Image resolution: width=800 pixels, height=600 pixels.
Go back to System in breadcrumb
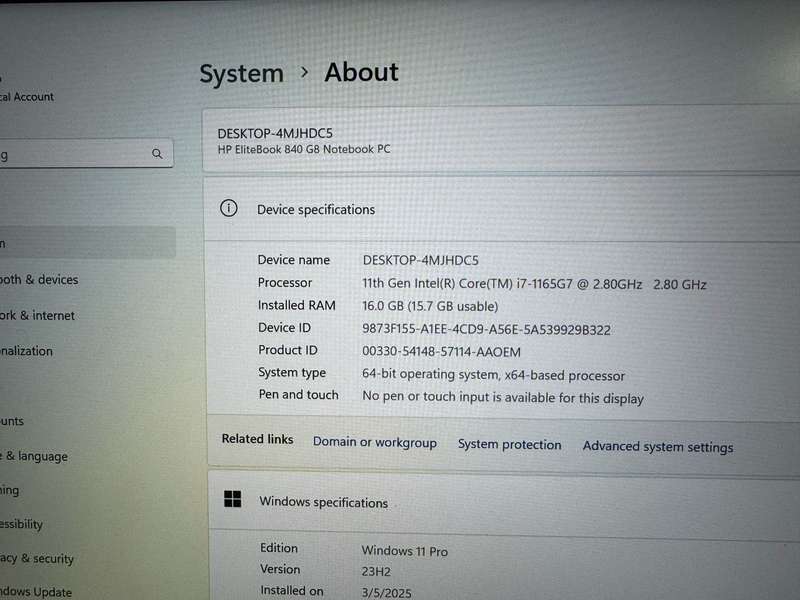pyautogui.click(x=241, y=74)
